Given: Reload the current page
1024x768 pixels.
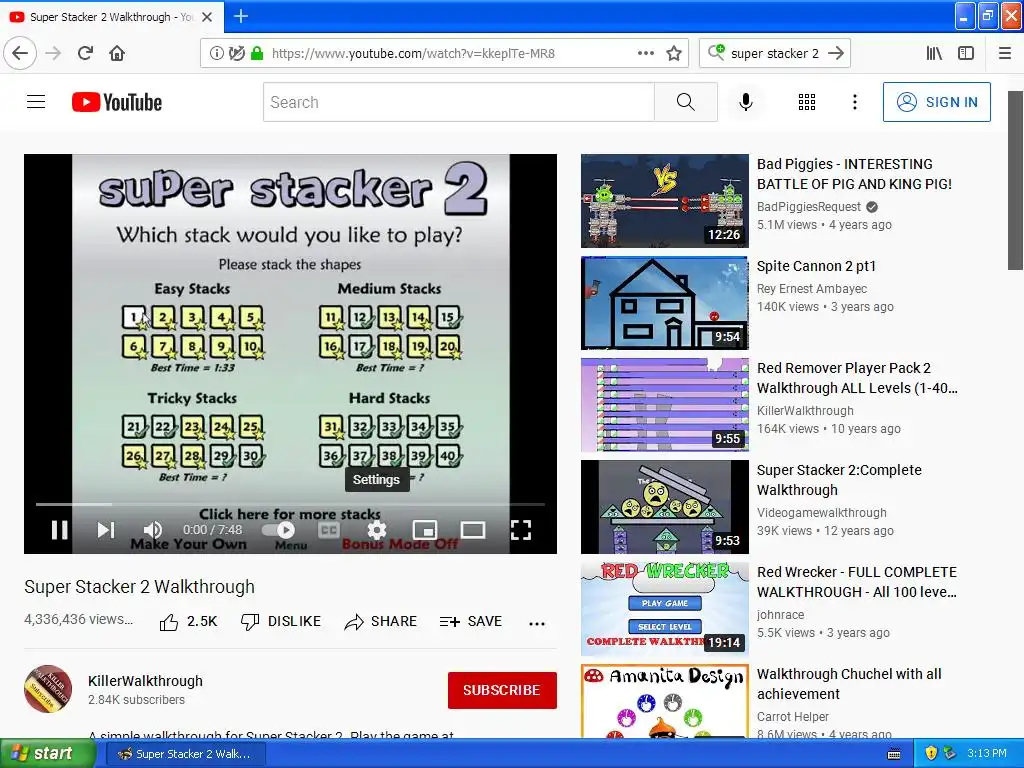Looking at the screenshot, I should click(x=86, y=53).
